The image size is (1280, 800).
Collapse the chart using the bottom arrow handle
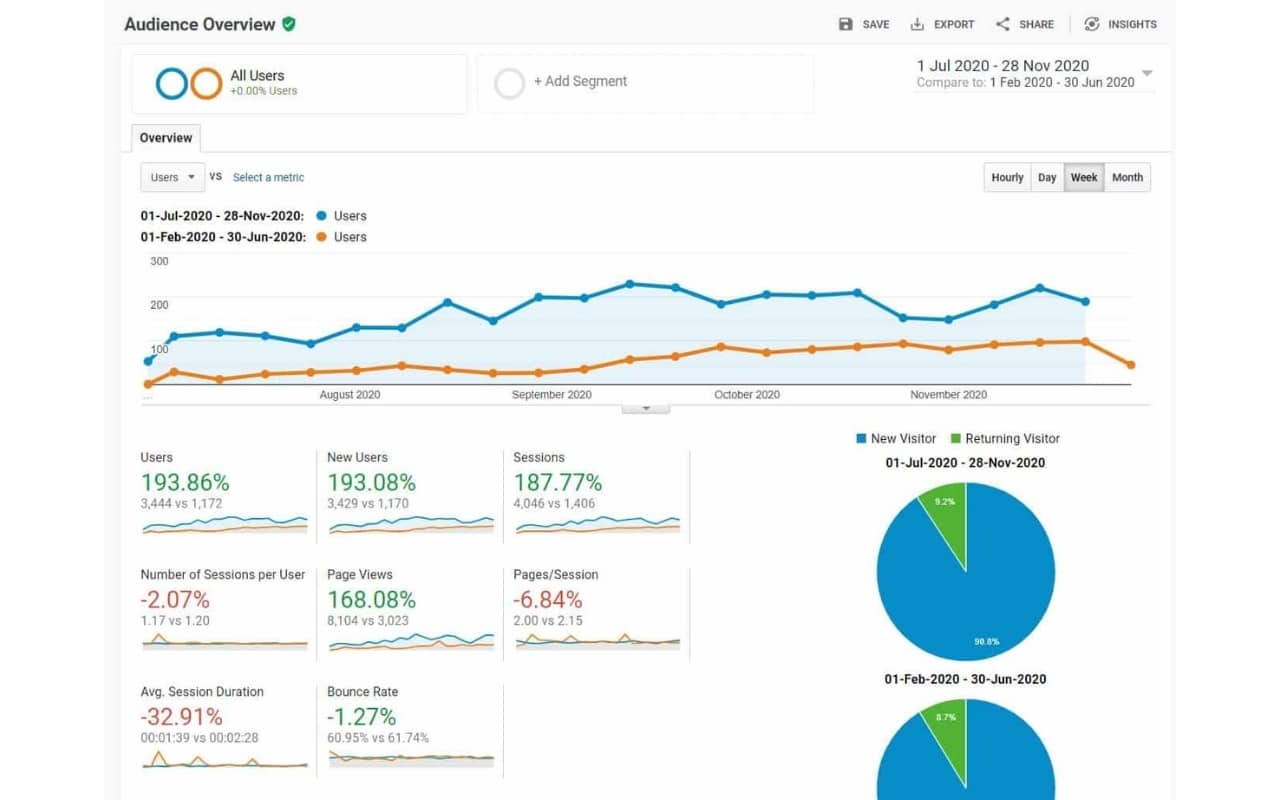646,408
